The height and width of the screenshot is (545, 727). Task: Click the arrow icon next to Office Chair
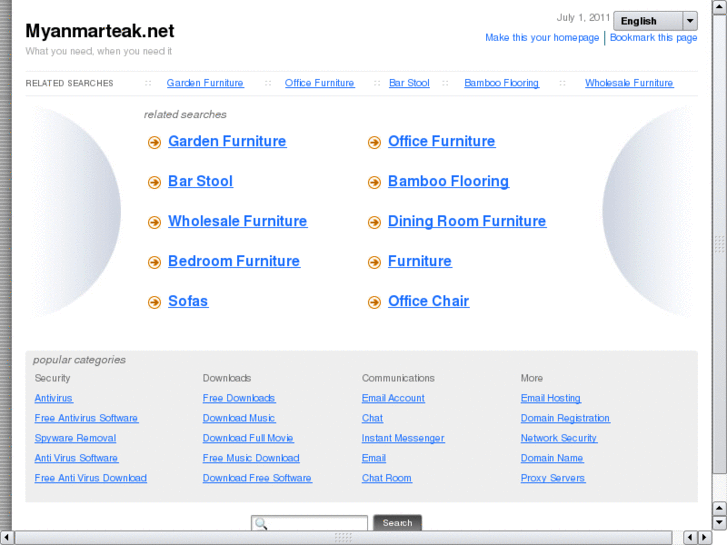tap(374, 303)
